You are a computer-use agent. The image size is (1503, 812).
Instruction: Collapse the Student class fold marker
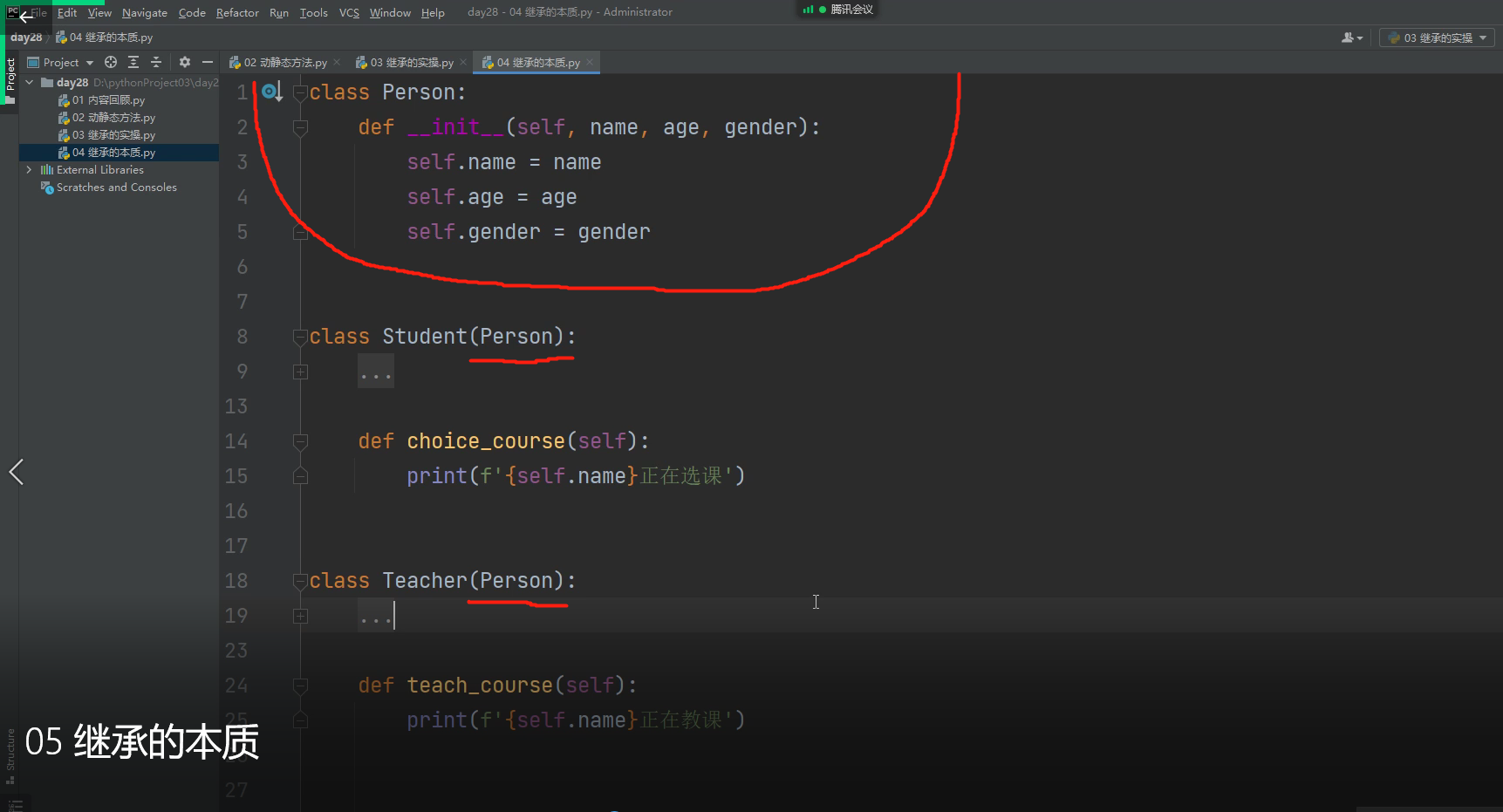(x=300, y=337)
